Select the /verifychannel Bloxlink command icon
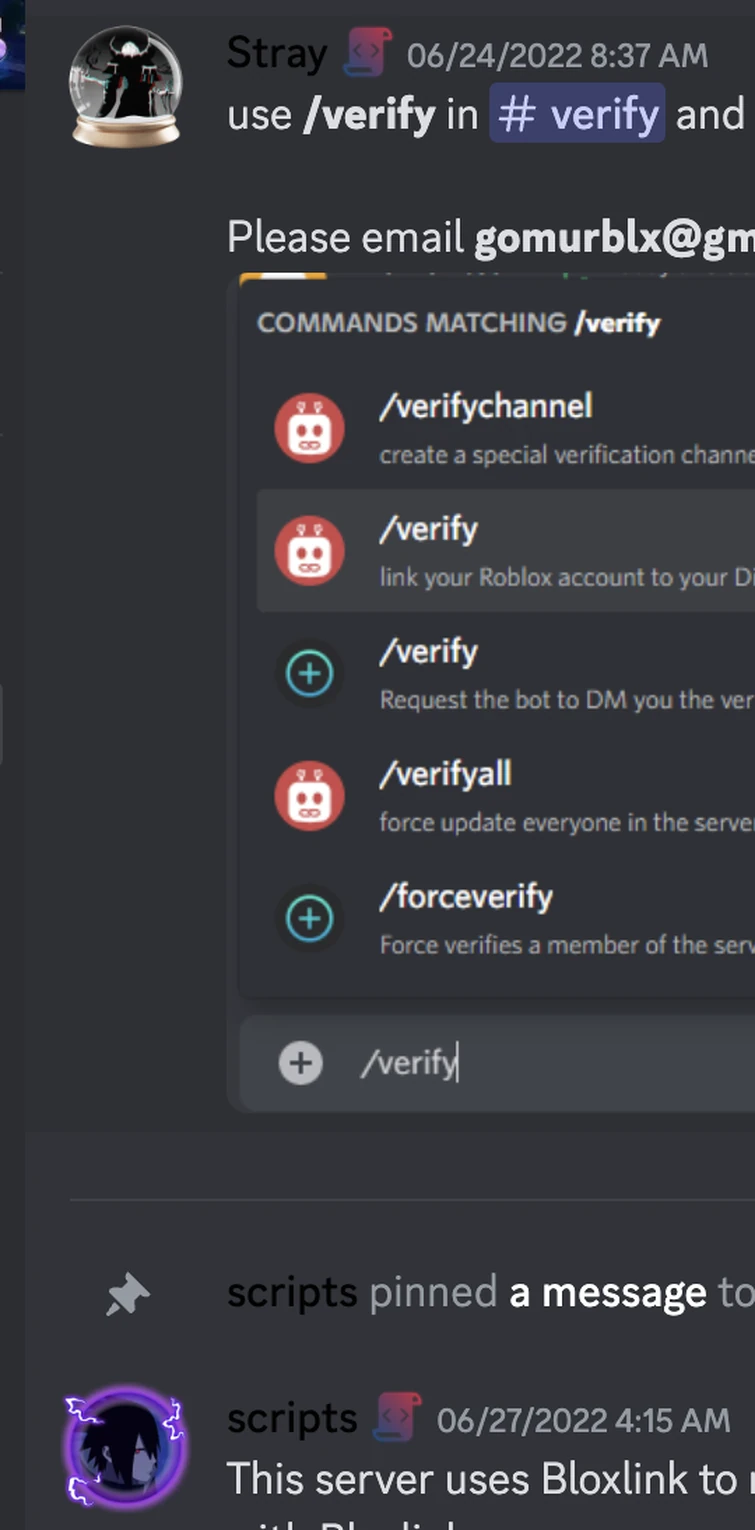Viewport: 755px width, 1530px height. click(x=310, y=427)
